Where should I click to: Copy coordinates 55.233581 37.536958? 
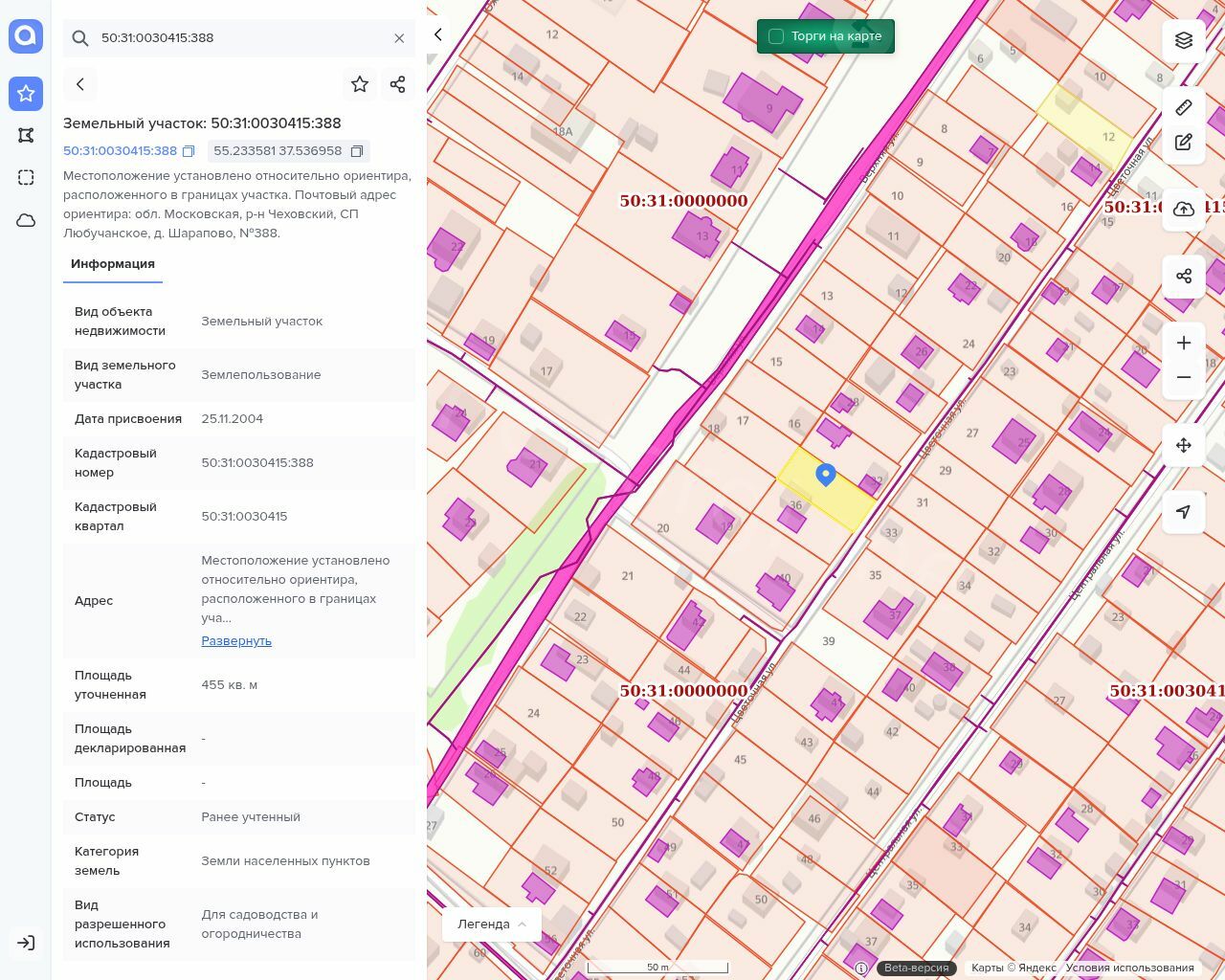point(357,151)
